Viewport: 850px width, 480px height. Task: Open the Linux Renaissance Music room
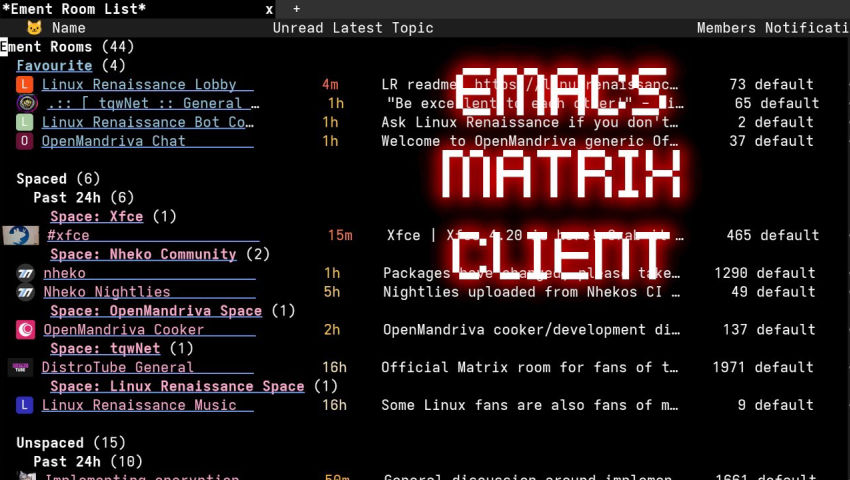pyautogui.click(x=139, y=405)
